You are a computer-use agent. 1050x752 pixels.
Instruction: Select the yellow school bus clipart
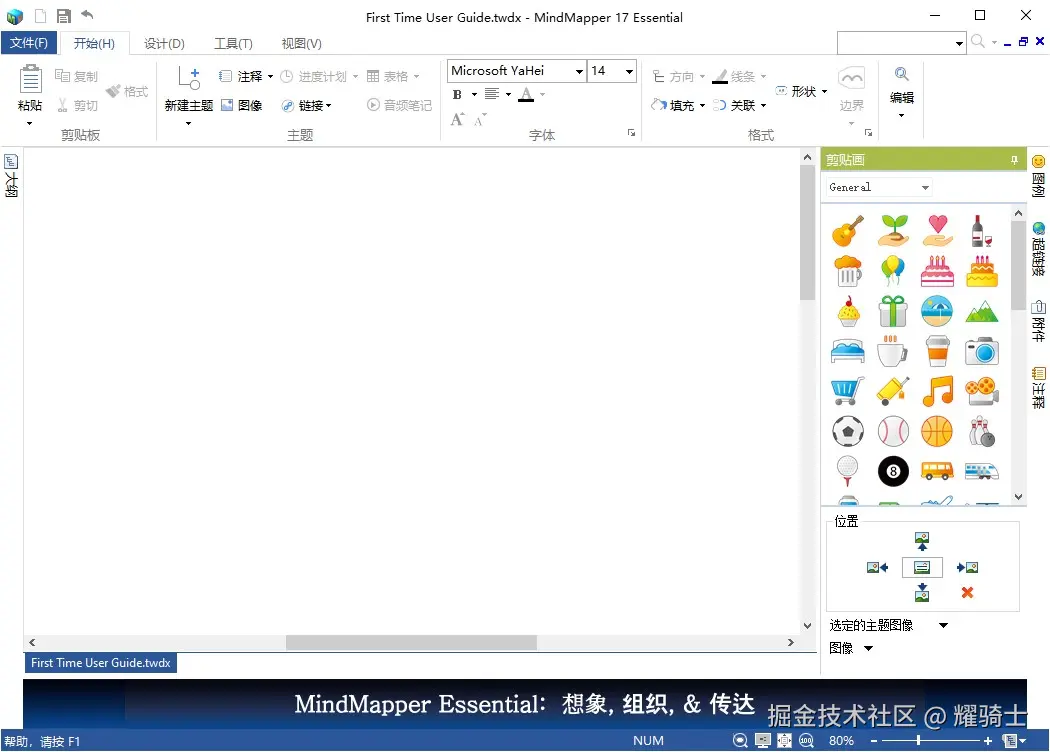pyautogui.click(x=938, y=471)
